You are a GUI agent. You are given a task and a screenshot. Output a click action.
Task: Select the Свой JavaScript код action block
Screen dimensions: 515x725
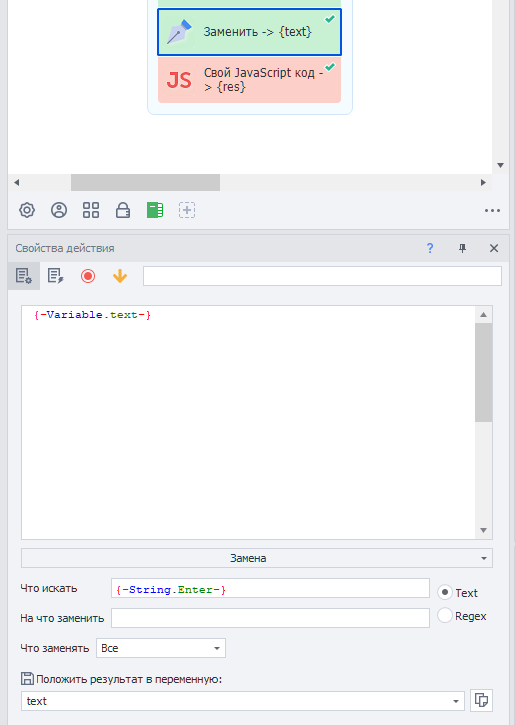coord(249,80)
